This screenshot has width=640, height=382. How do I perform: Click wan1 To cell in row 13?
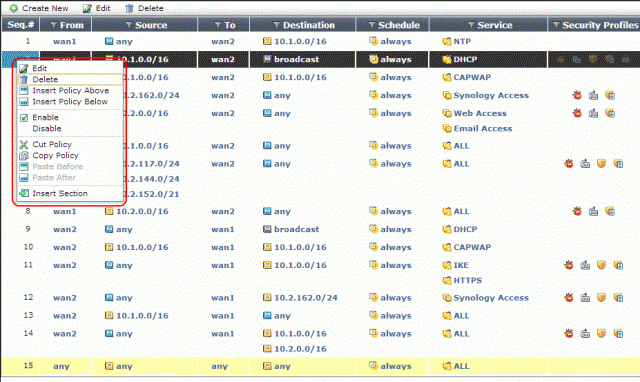pyautogui.click(x=222, y=315)
